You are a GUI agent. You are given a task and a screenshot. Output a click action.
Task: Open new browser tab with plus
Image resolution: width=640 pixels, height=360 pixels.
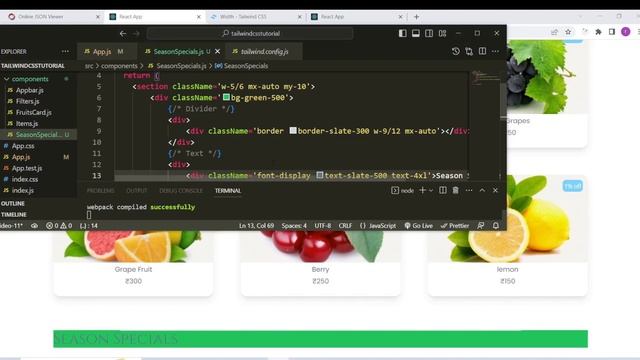pos(416,17)
